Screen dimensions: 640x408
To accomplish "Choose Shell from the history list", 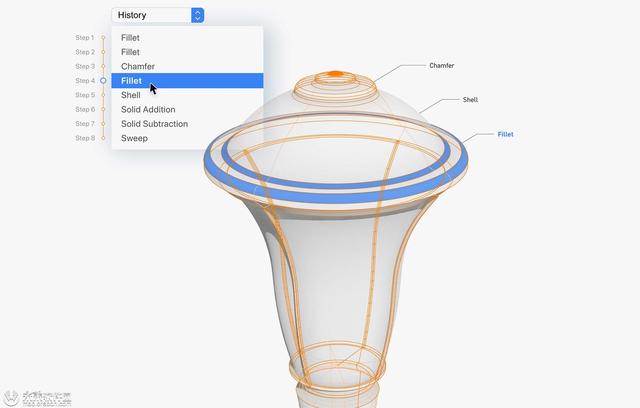I will [x=187, y=95].
